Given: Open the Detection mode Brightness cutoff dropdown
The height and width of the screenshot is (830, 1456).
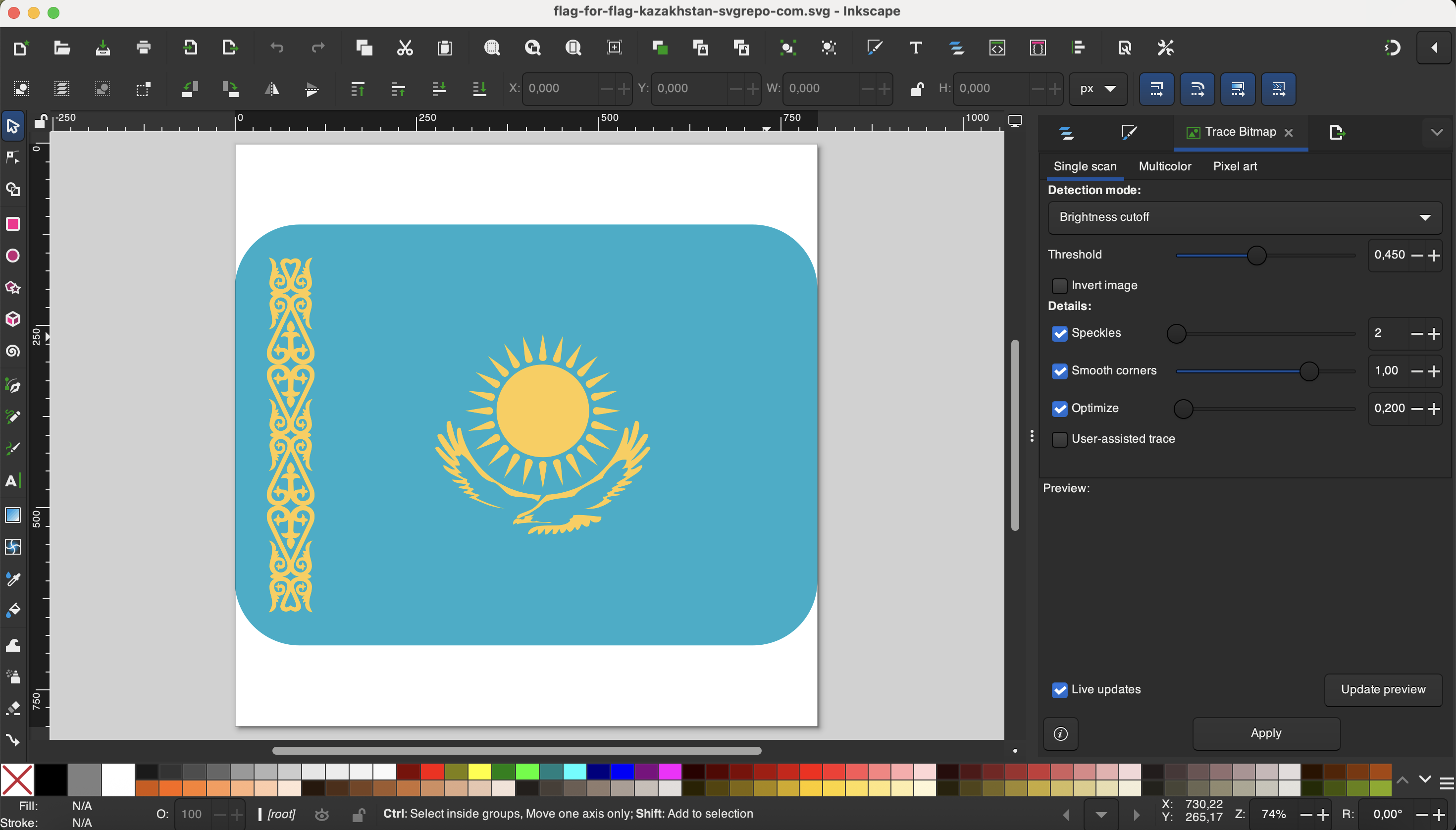Looking at the screenshot, I should pyautogui.click(x=1245, y=217).
